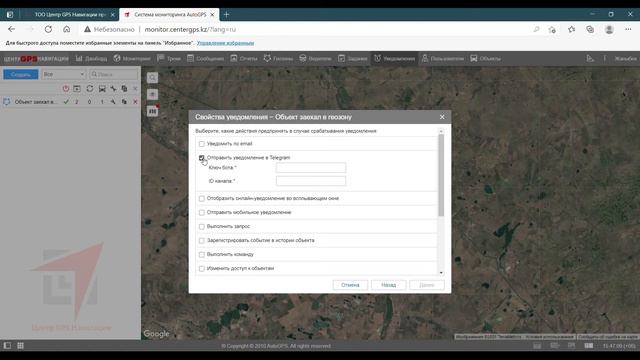Edit the notification via its row wrench icon
The width and height of the screenshot is (640, 360).
(113, 102)
